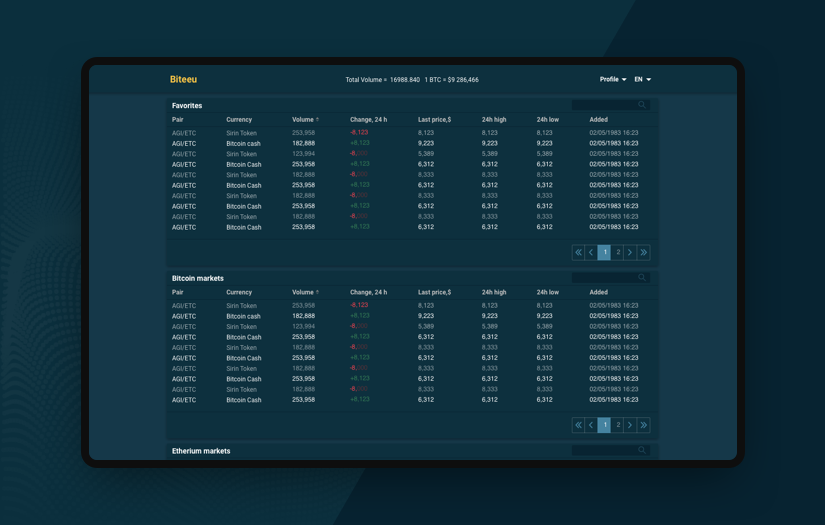Image resolution: width=825 pixels, height=525 pixels.
Task: Click the -8,123 change value in Favorites
Action: pyautogui.click(x=359, y=133)
